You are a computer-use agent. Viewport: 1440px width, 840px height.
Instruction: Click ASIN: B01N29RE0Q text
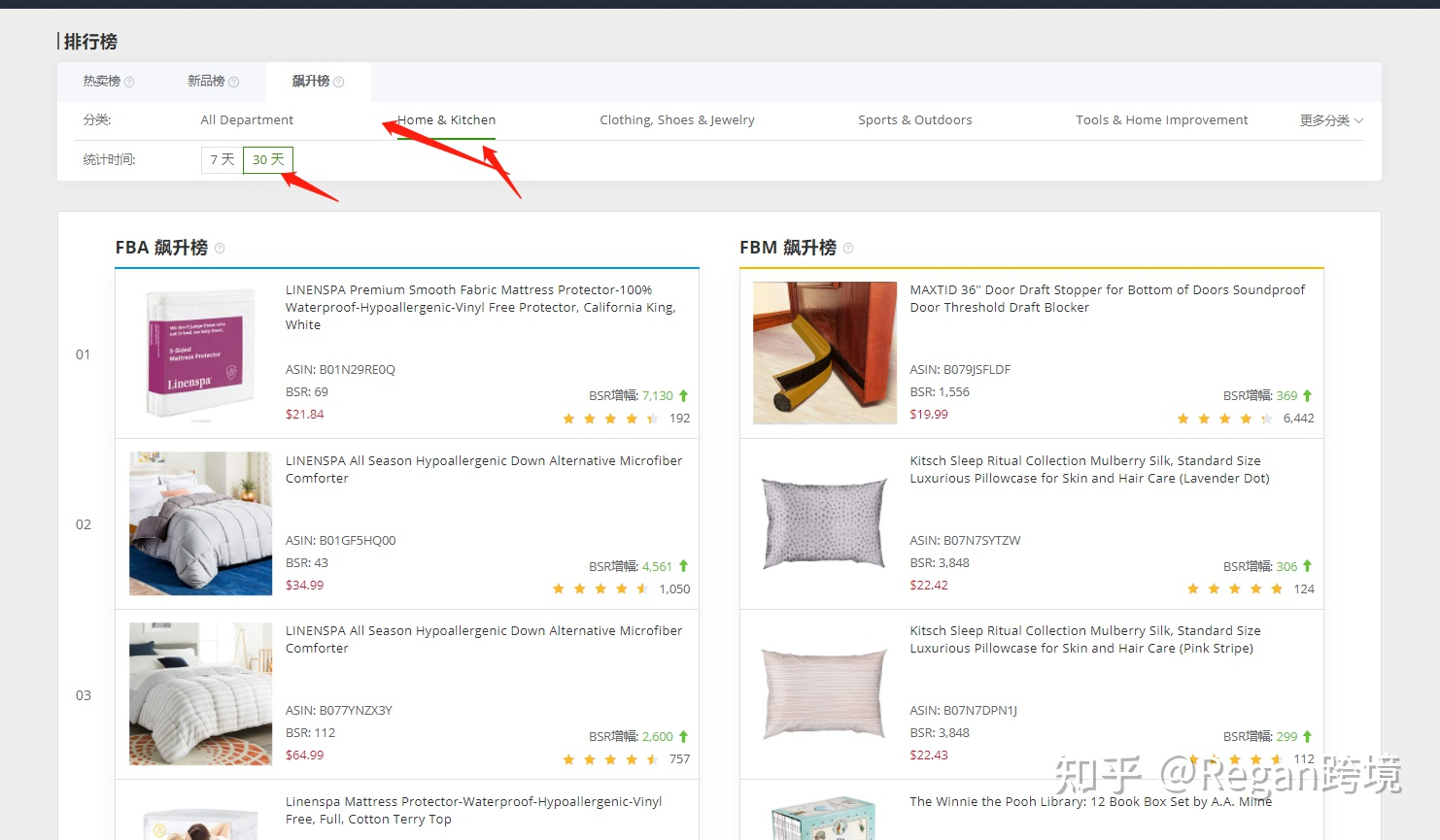[x=340, y=370]
